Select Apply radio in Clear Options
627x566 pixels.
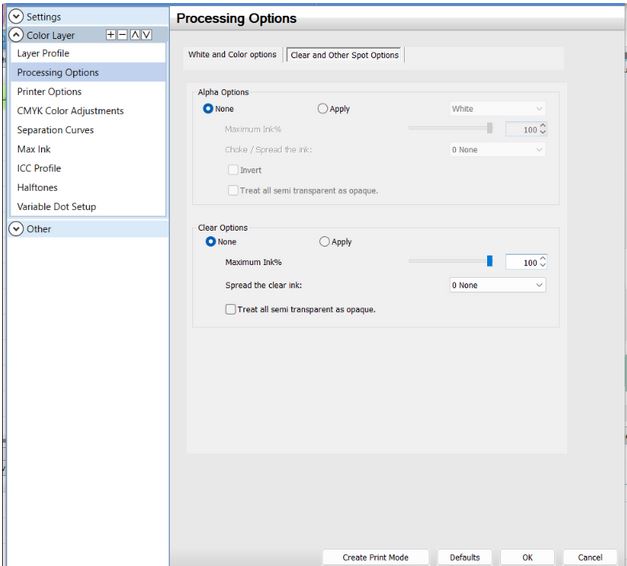[324, 242]
